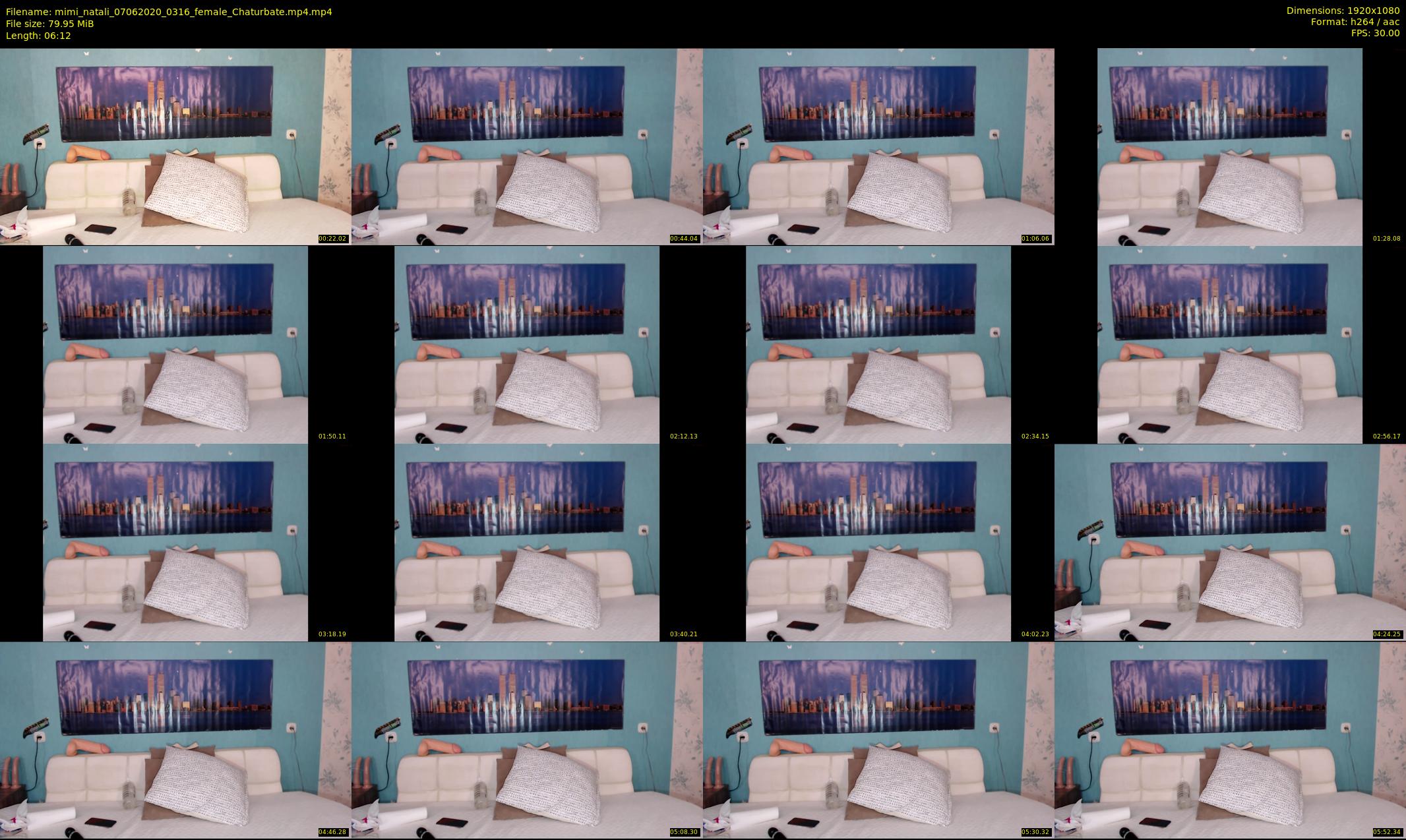Select the 02:34.15 timestamp label
1406x840 pixels.
pyautogui.click(x=1035, y=436)
